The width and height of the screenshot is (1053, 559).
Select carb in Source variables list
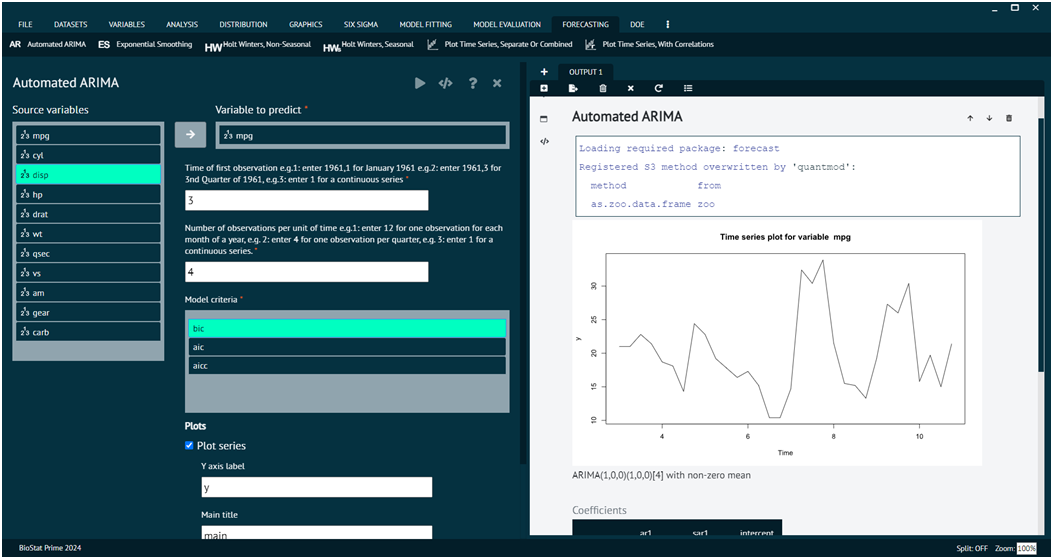pyautogui.click(x=88, y=332)
